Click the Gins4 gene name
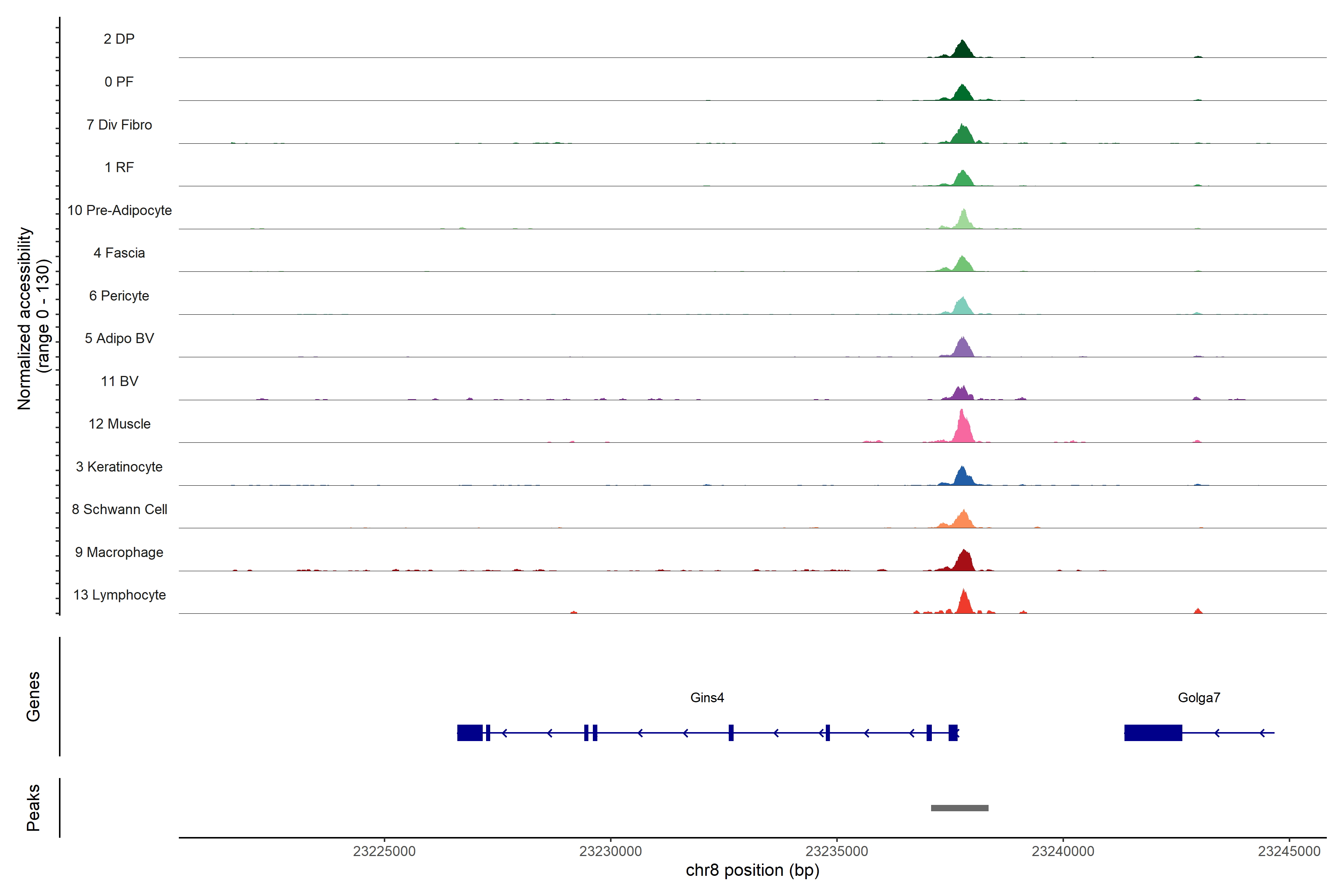Screen dimensions: 1344x896 click(707, 698)
